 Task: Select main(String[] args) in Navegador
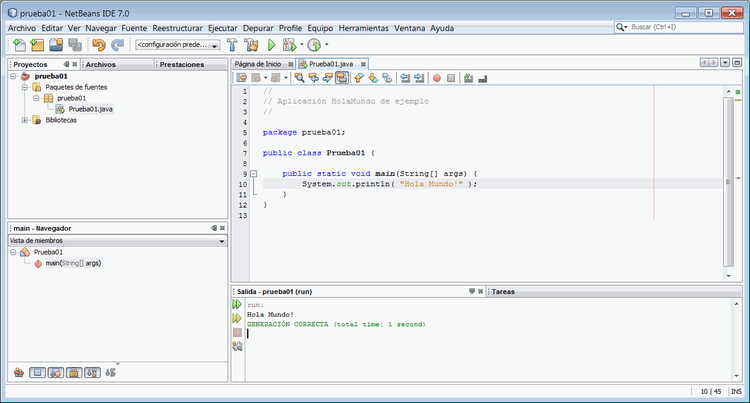click(x=73, y=263)
